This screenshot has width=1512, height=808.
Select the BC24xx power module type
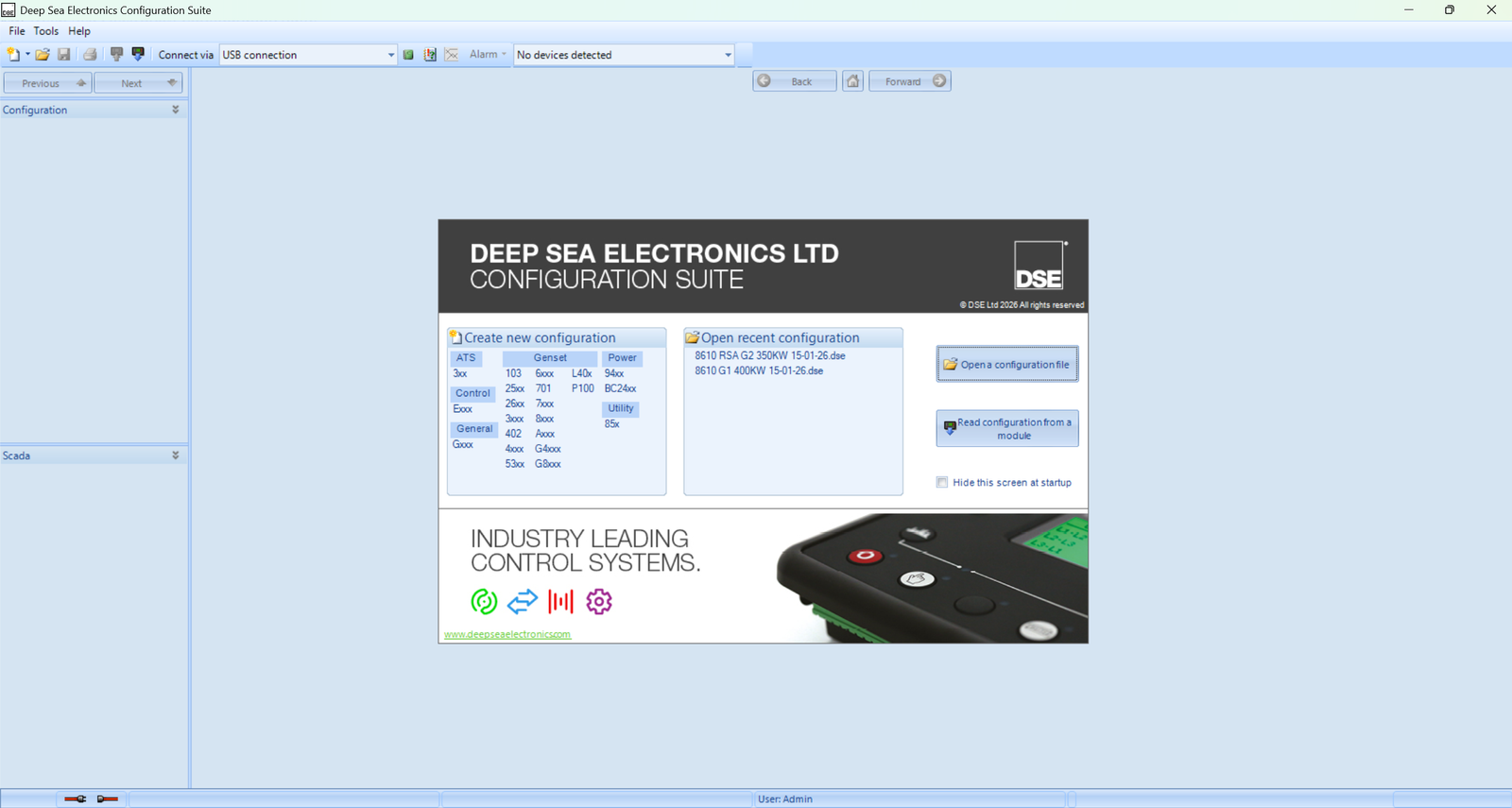coord(620,388)
